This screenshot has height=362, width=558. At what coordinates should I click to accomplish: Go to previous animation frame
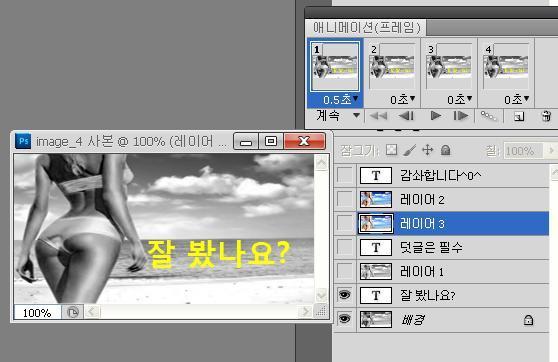click(406, 116)
